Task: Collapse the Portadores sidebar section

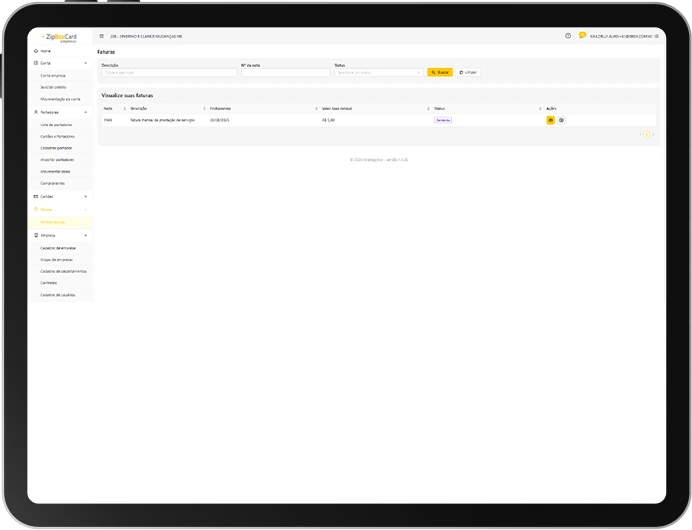Action: 86,112
